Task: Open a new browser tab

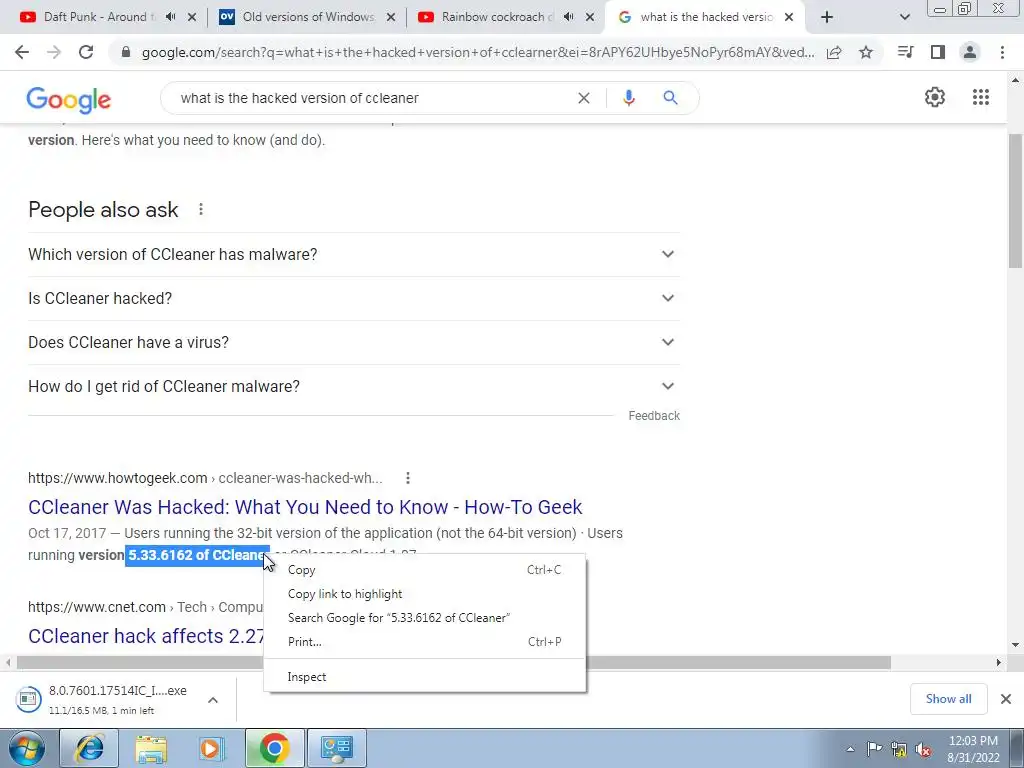Action: 827,18
